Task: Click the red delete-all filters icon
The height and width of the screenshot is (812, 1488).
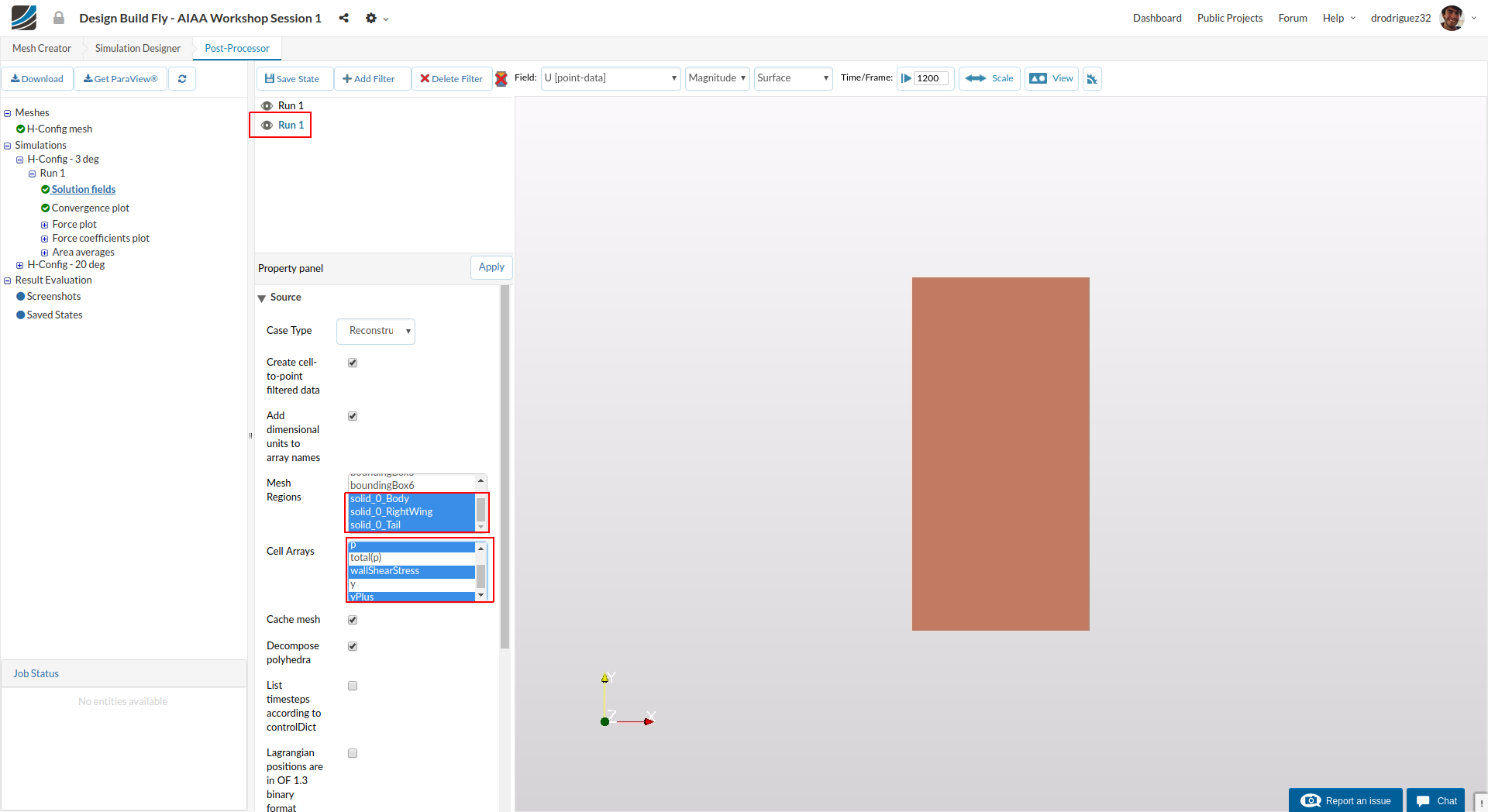Action: click(x=501, y=78)
